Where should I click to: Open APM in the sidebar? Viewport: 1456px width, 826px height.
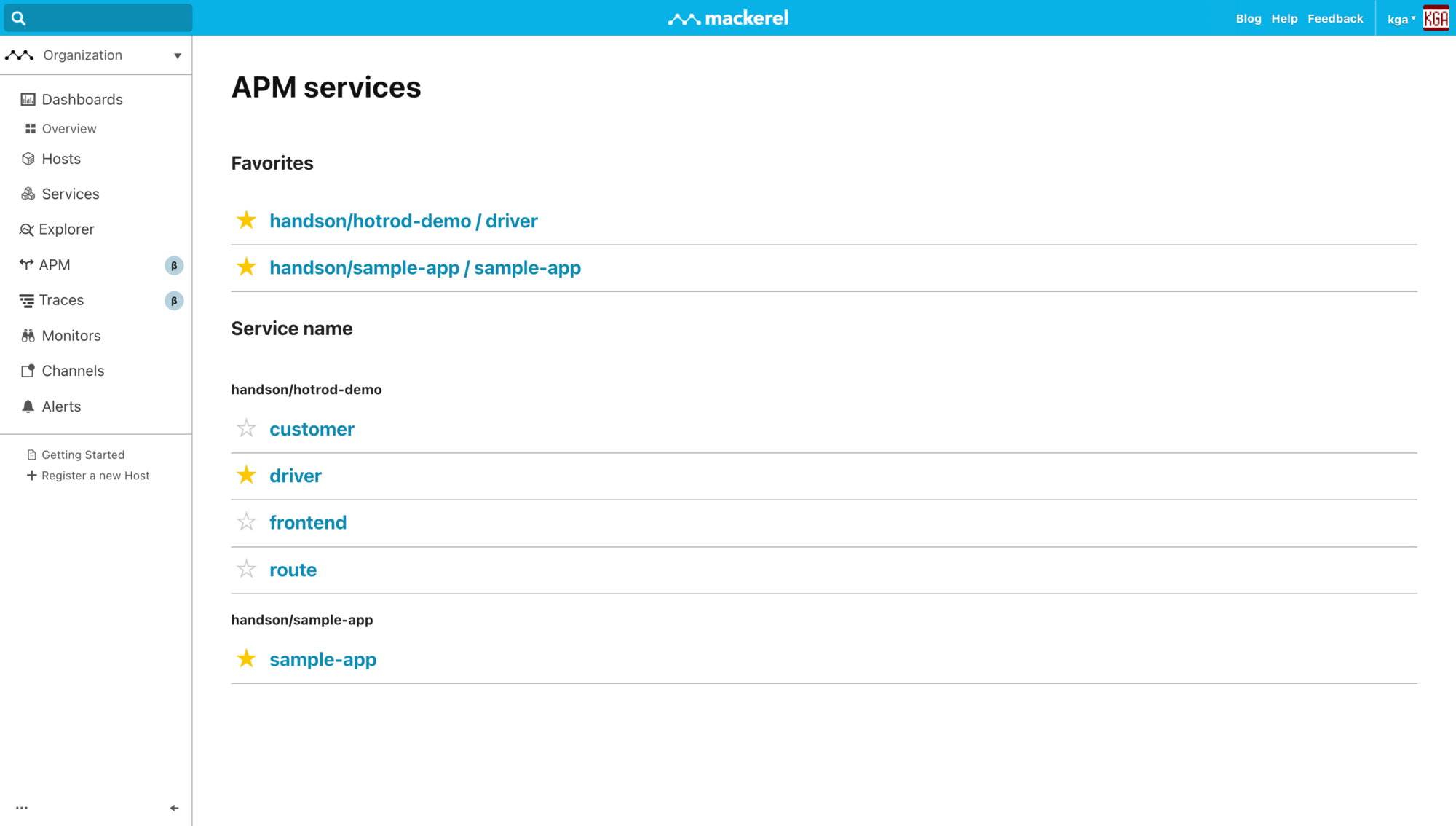point(55,264)
